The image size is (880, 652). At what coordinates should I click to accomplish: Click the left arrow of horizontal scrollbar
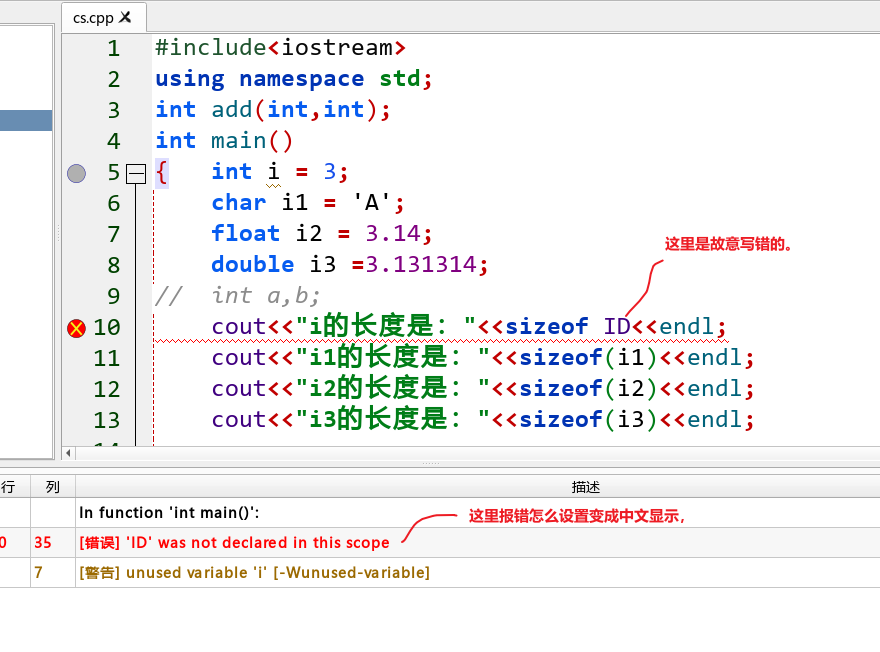[x=68, y=453]
